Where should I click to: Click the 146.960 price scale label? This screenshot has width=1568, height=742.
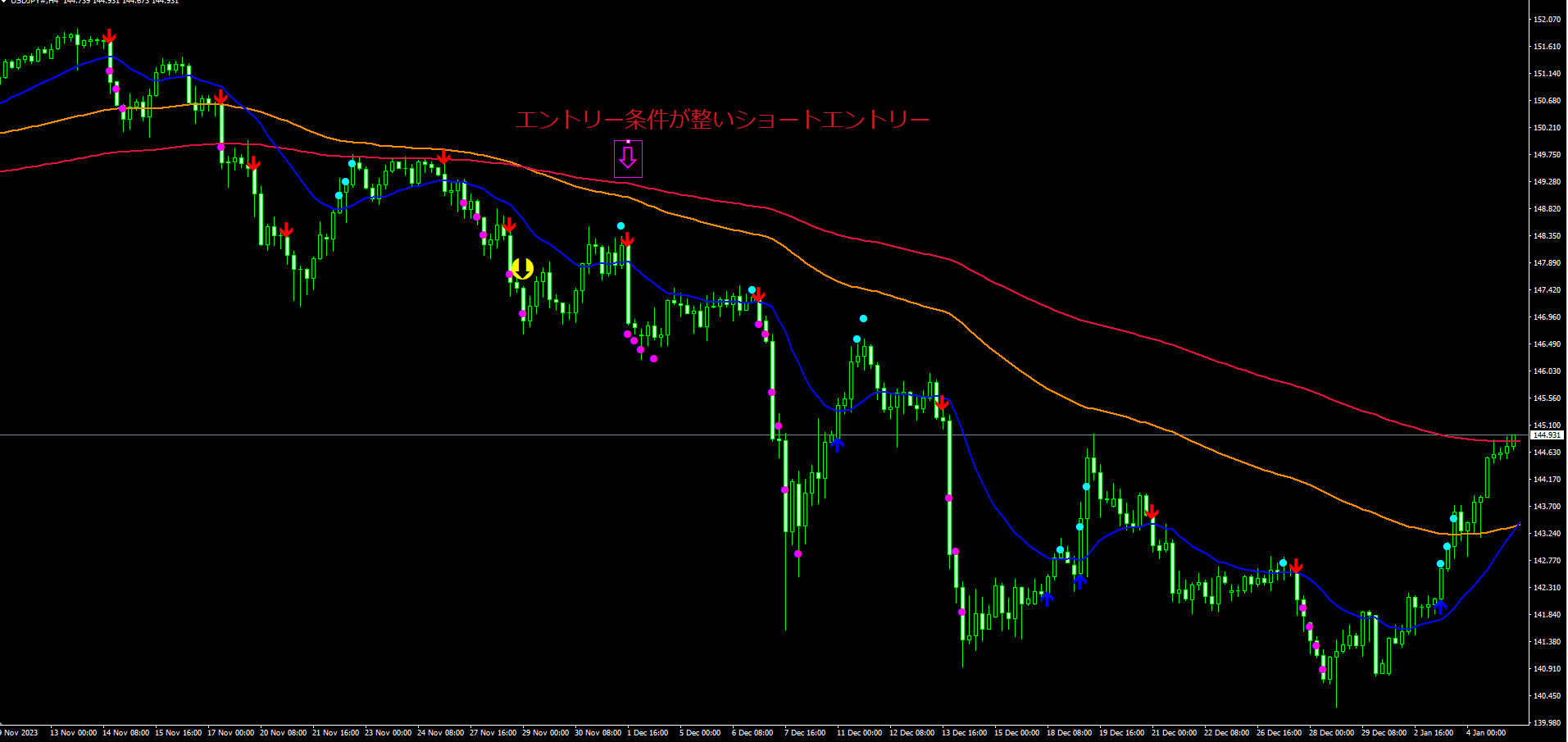[1547, 317]
